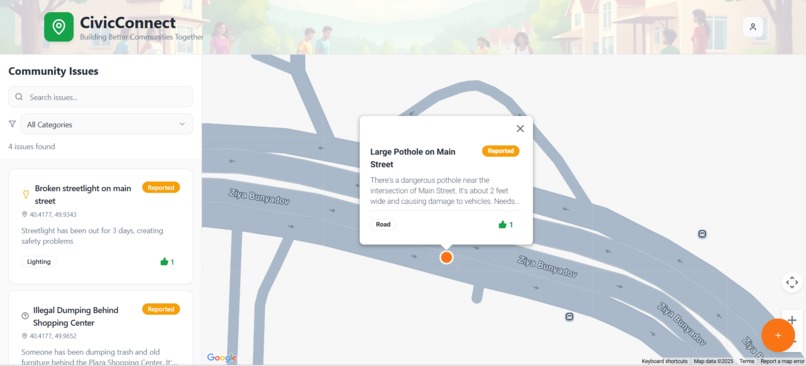Click the icon beside Illegal Dumping title
The width and height of the screenshot is (806, 366).
pos(25,316)
